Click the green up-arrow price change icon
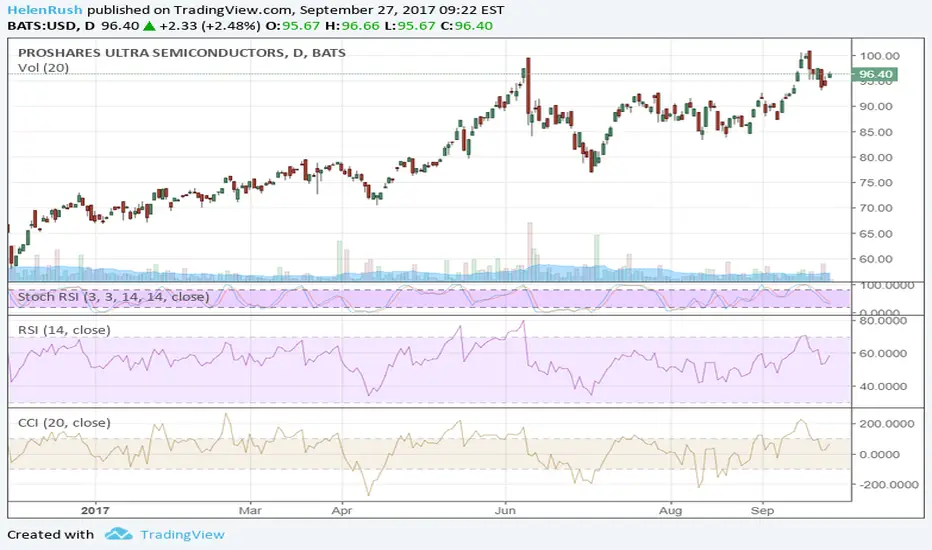Image resolution: width=932 pixels, height=550 pixels. [149, 26]
